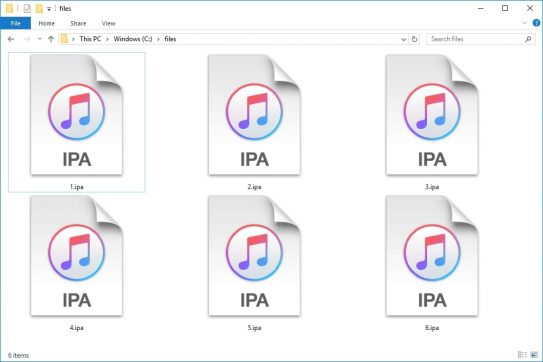Open the Share ribbon tab
The width and height of the screenshot is (543, 362).
[x=78, y=23]
